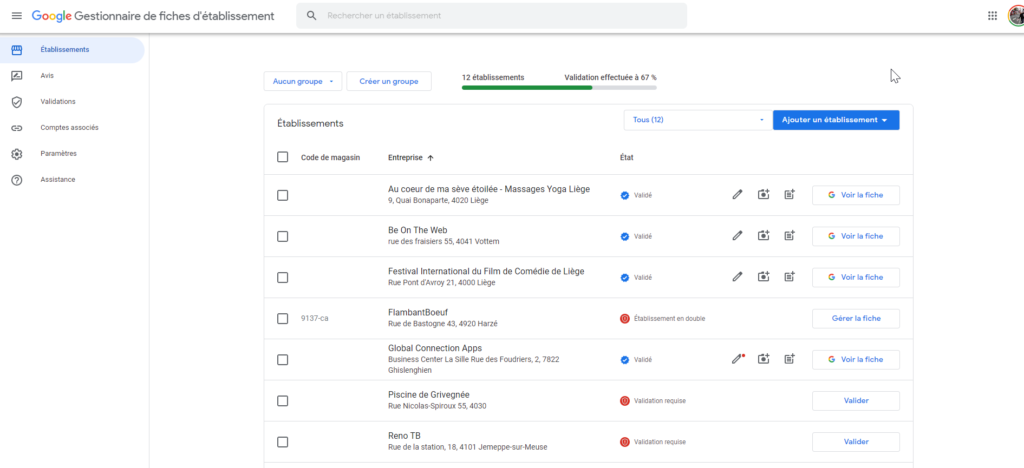This screenshot has height=468, width=1024.
Task: Click Gérer la fiche for FlambantBoeuf
Action: [x=856, y=318]
